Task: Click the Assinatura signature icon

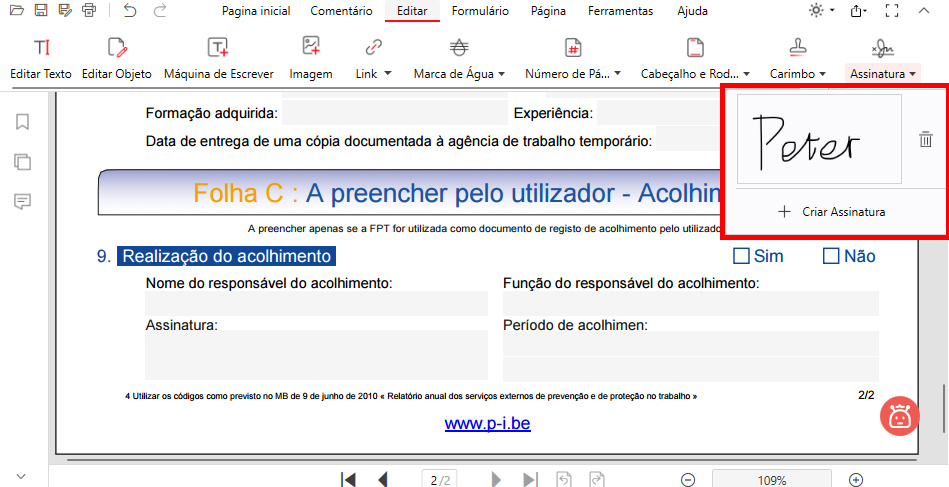Action: [882, 47]
